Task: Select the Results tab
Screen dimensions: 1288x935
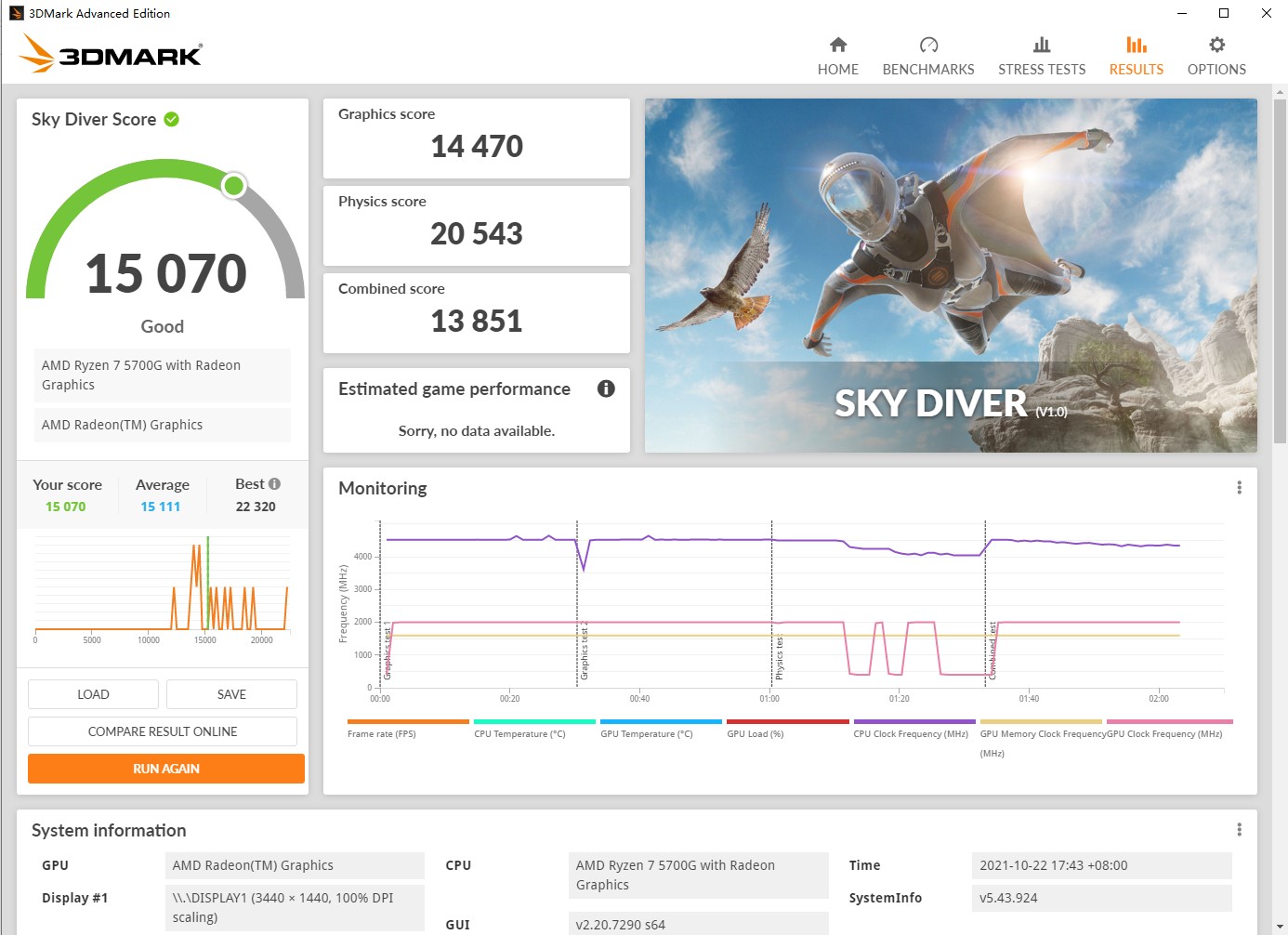Action: 1137,57
